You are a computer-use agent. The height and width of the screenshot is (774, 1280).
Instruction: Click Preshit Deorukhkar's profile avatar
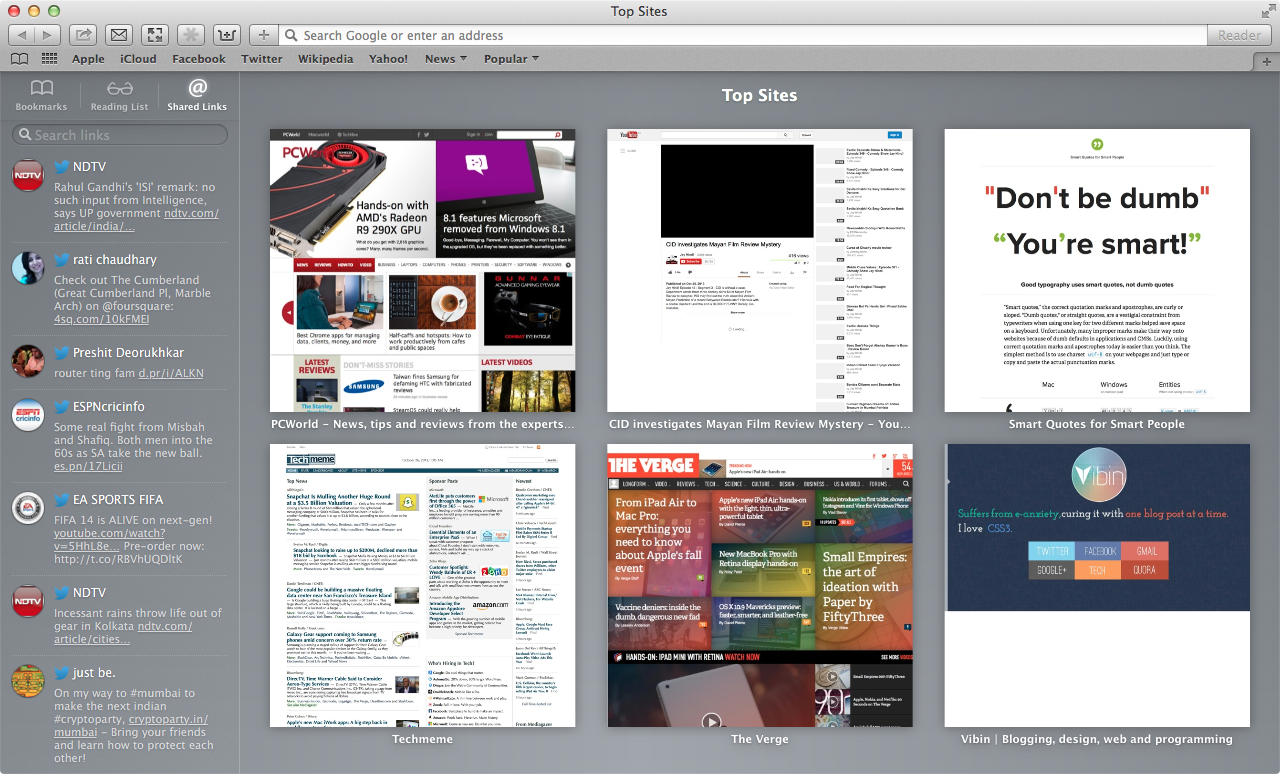[x=28, y=361]
